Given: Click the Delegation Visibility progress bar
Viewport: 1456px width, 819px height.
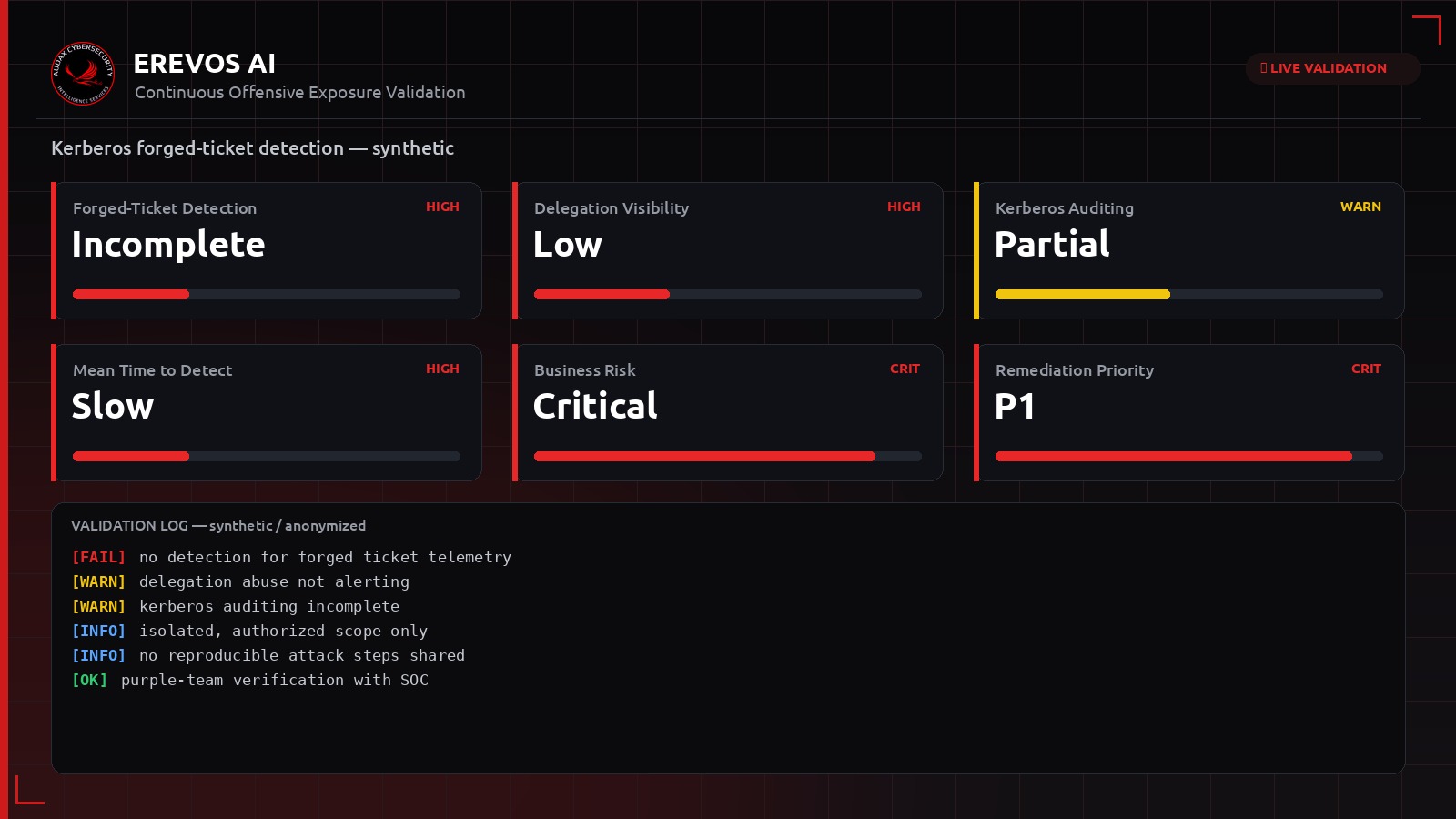Looking at the screenshot, I should [x=728, y=294].
